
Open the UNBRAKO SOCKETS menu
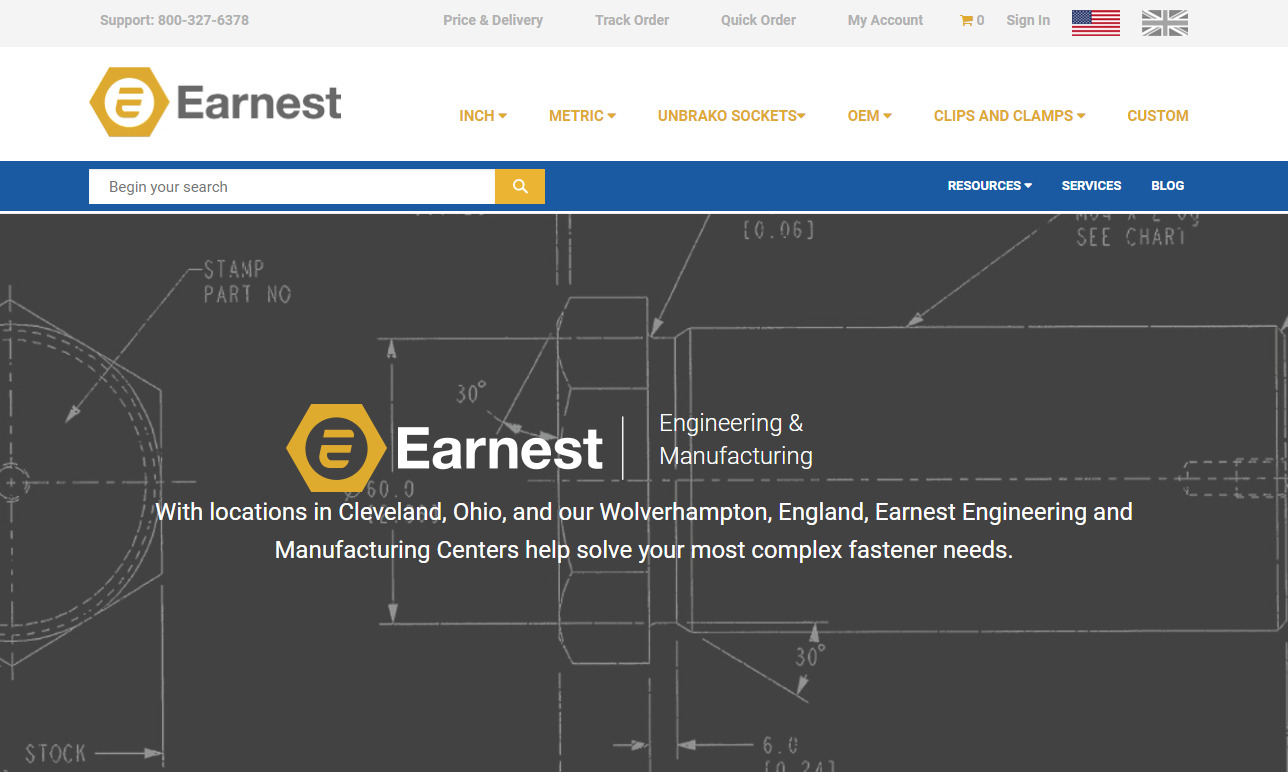730,115
